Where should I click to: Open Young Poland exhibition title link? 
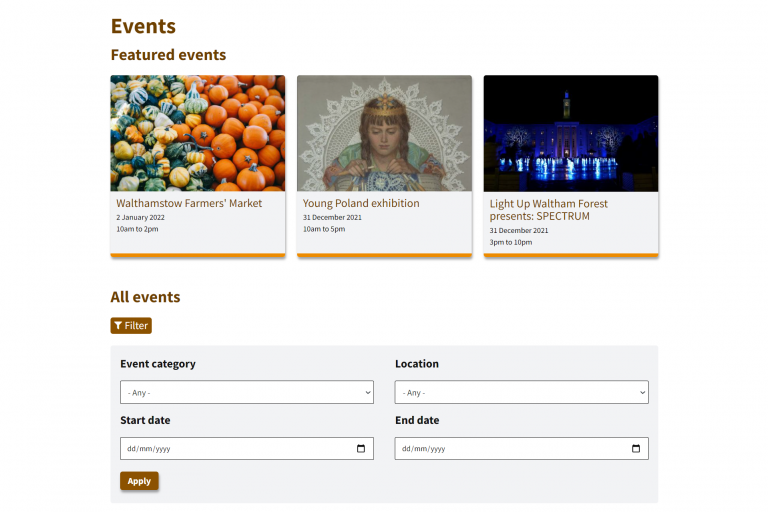point(361,203)
